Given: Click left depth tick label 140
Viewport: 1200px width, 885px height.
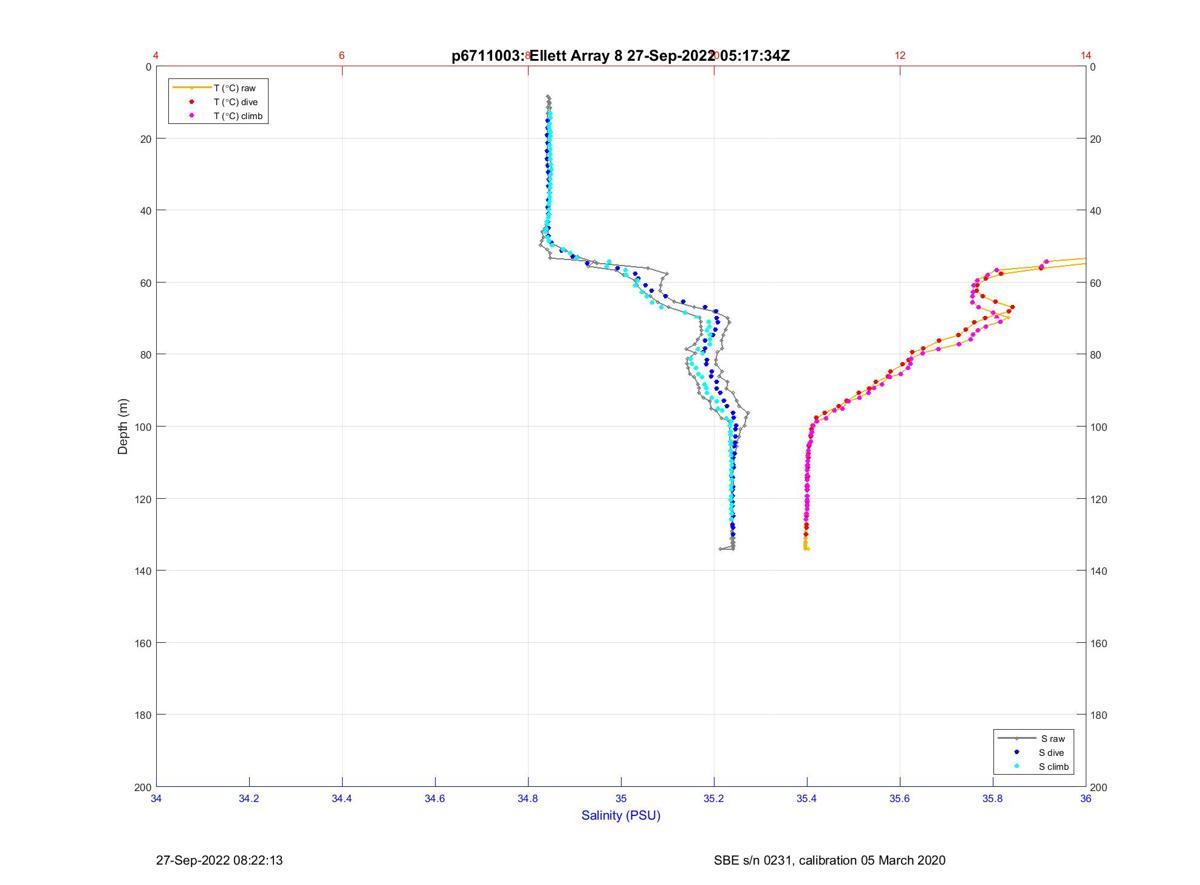Looking at the screenshot, I should 142,571.
